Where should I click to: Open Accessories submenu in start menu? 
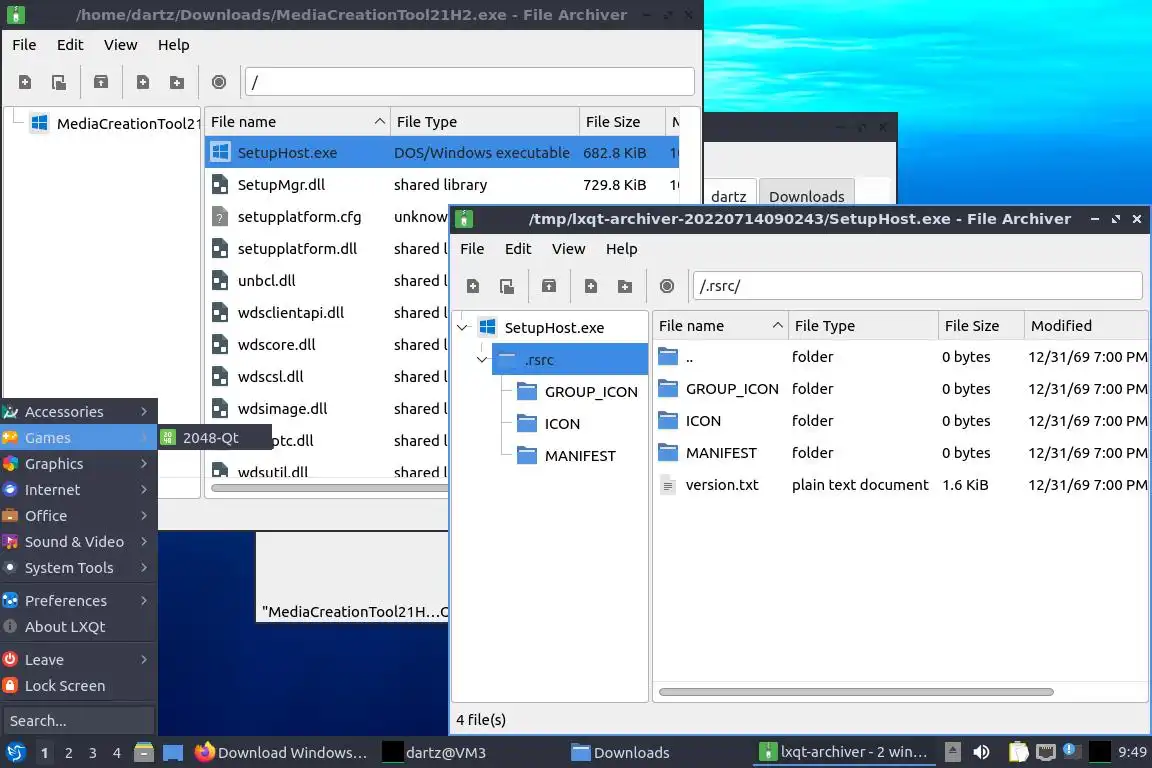[x=79, y=412]
